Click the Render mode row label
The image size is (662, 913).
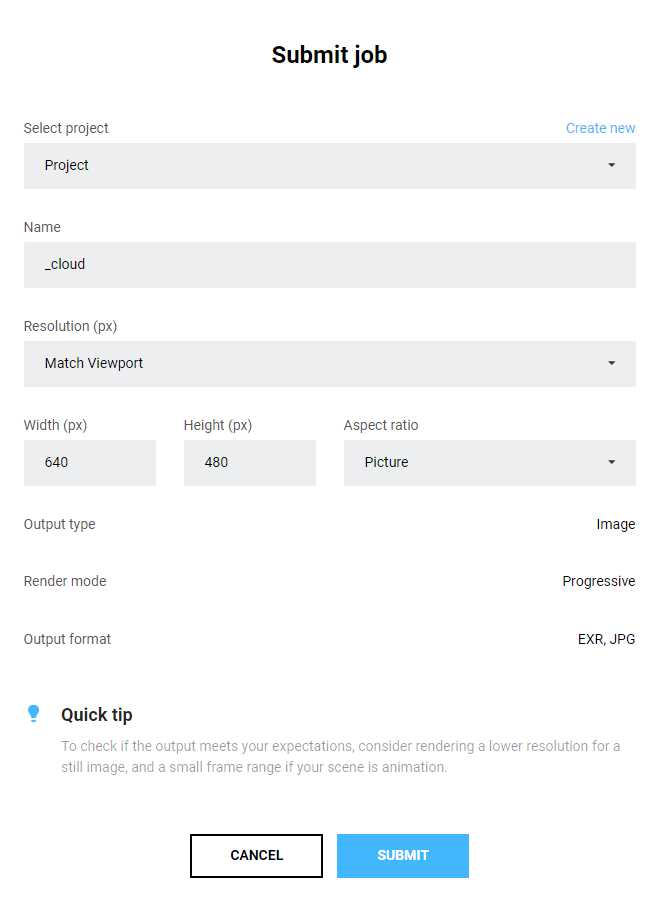point(64,581)
